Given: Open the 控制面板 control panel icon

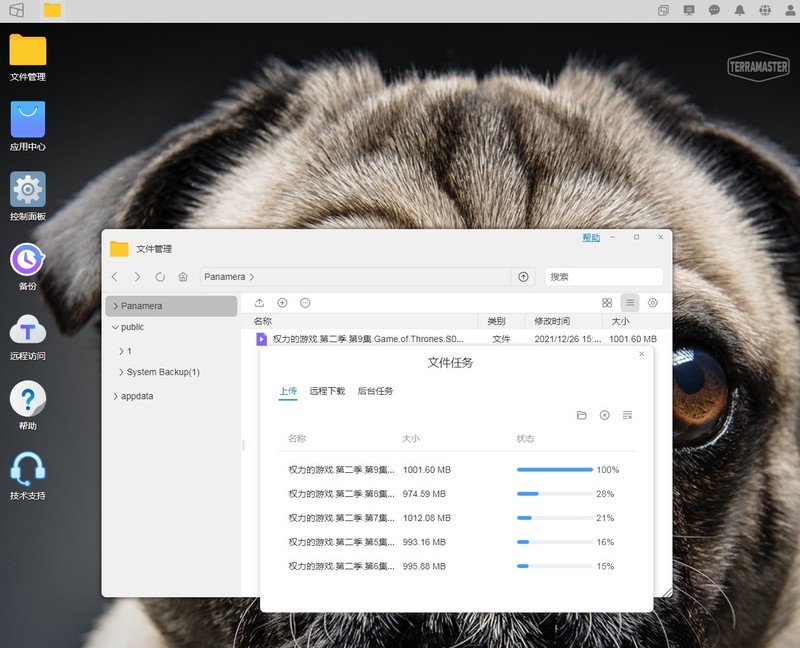Looking at the screenshot, I should [28, 190].
